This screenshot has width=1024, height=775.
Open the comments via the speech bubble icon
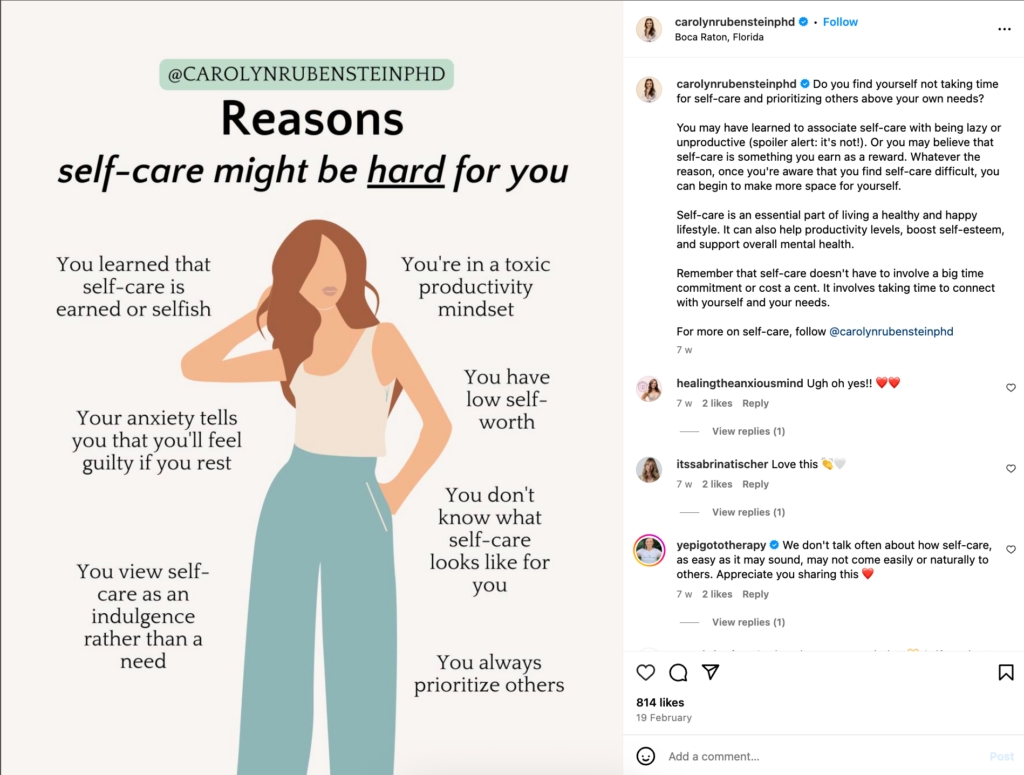point(678,673)
